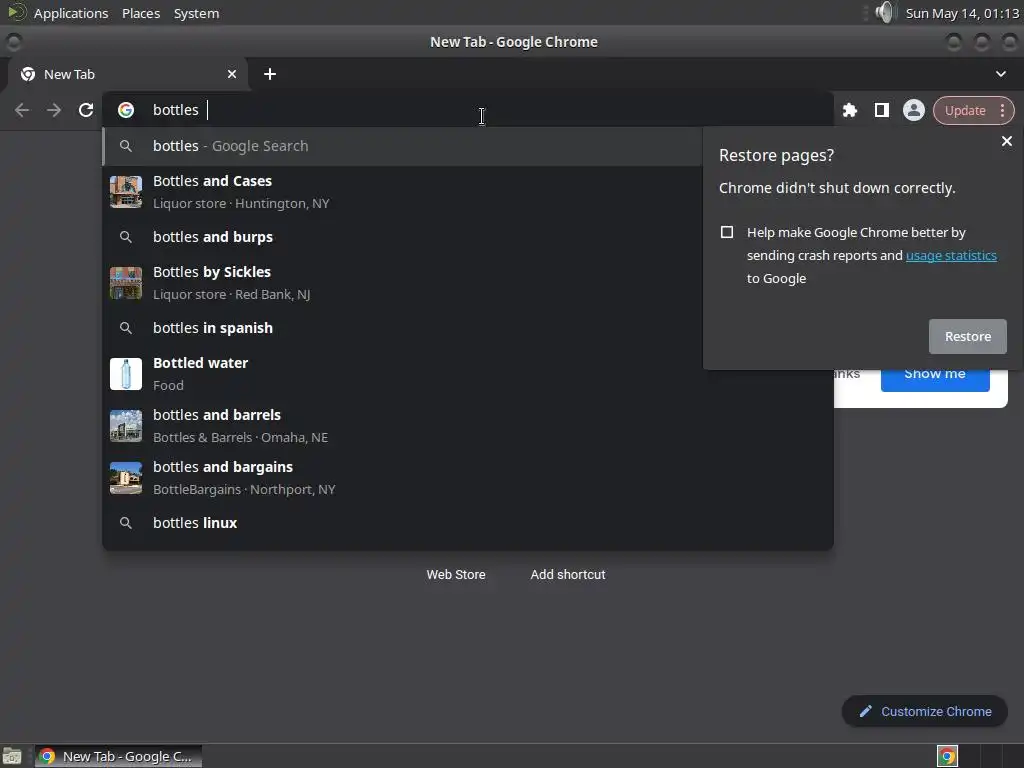The image size is (1024, 768).
Task: Click the bottles and bargains thumbnail
Action: (x=126, y=478)
